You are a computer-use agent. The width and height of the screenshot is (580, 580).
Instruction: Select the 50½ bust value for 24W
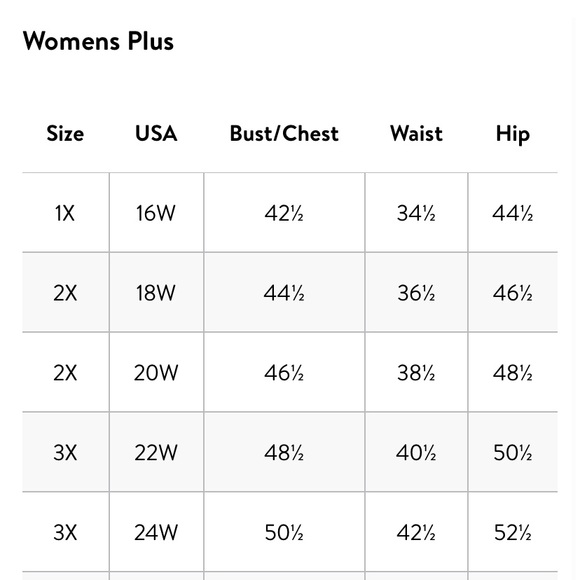(284, 532)
